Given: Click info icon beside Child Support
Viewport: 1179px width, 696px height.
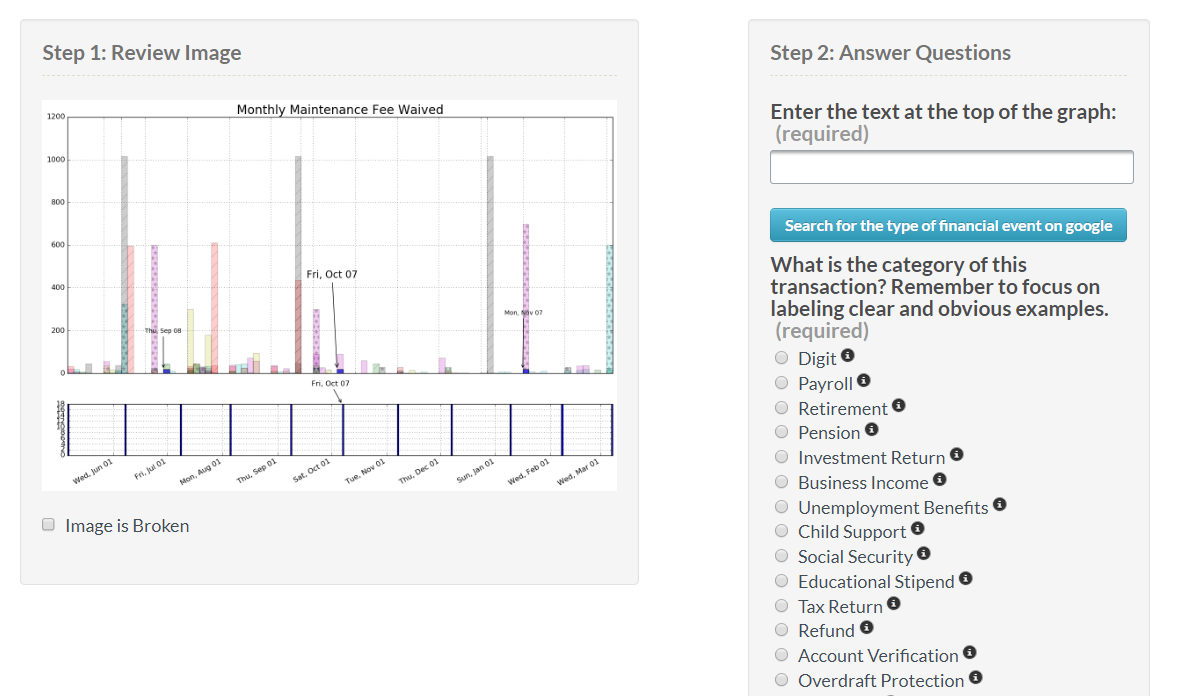Looking at the screenshot, I should (917, 529).
